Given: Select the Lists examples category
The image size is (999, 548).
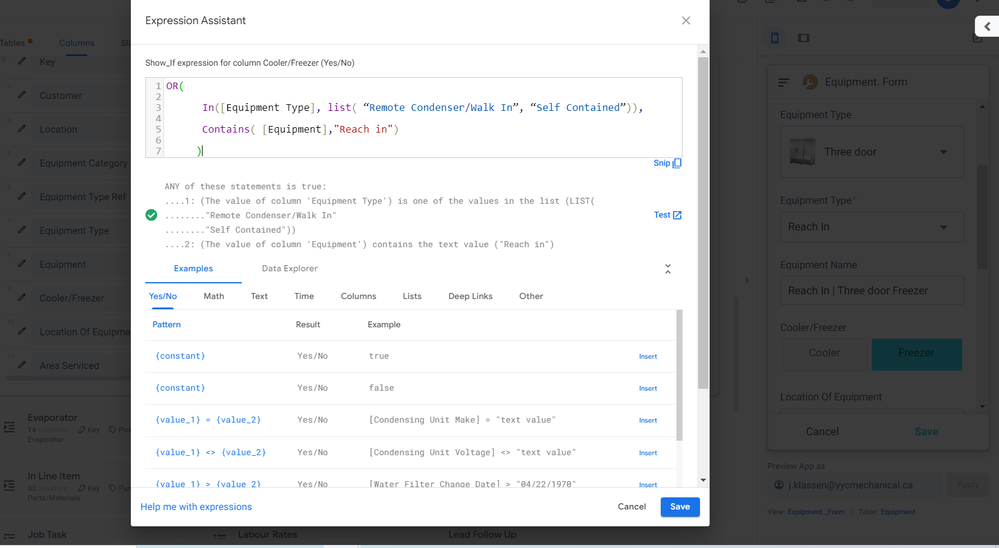Looking at the screenshot, I should pyautogui.click(x=412, y=296).
